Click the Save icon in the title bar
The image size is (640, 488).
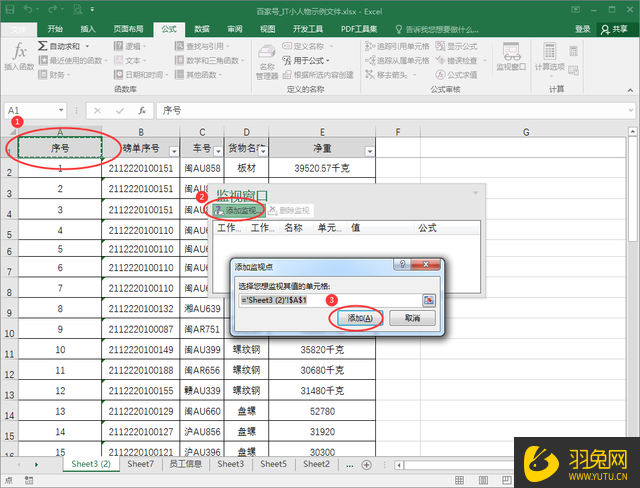tap(9, 9)
